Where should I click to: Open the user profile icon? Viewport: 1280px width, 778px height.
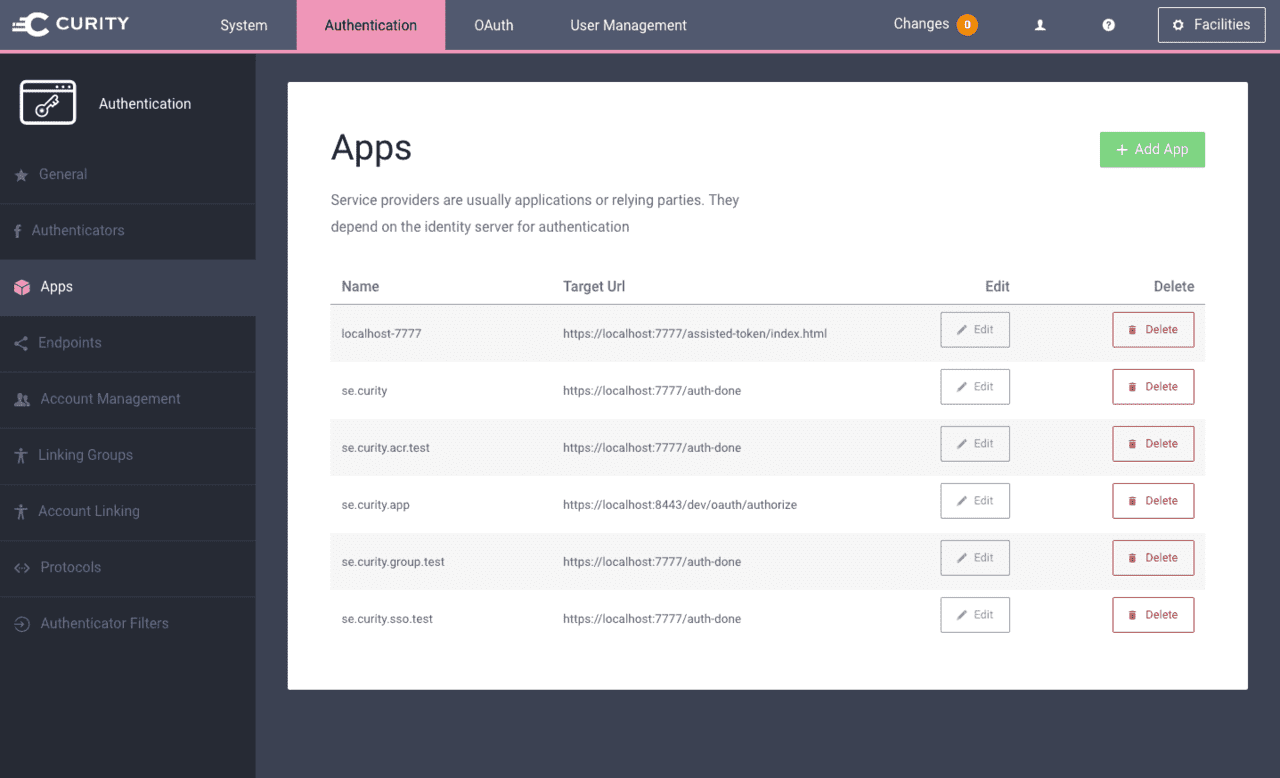point(1040,25)
